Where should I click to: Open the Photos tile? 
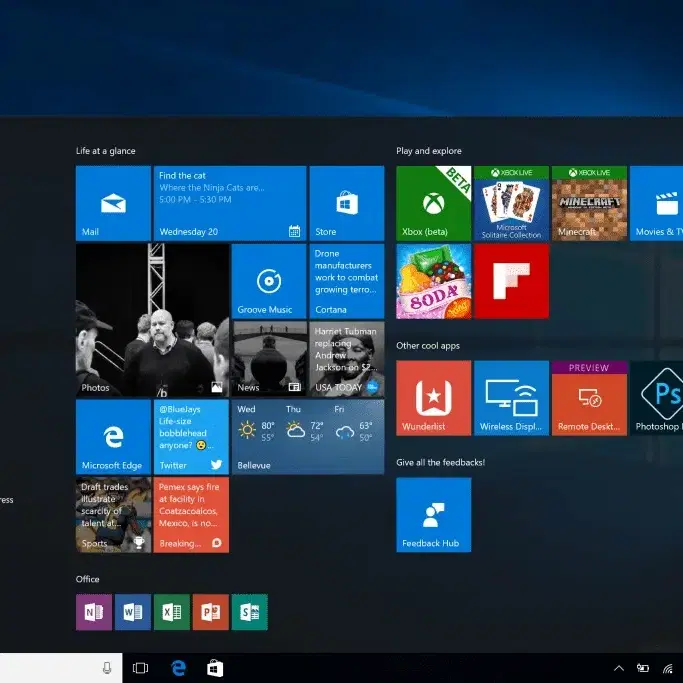pyautogui.click(x=152, y=320)
